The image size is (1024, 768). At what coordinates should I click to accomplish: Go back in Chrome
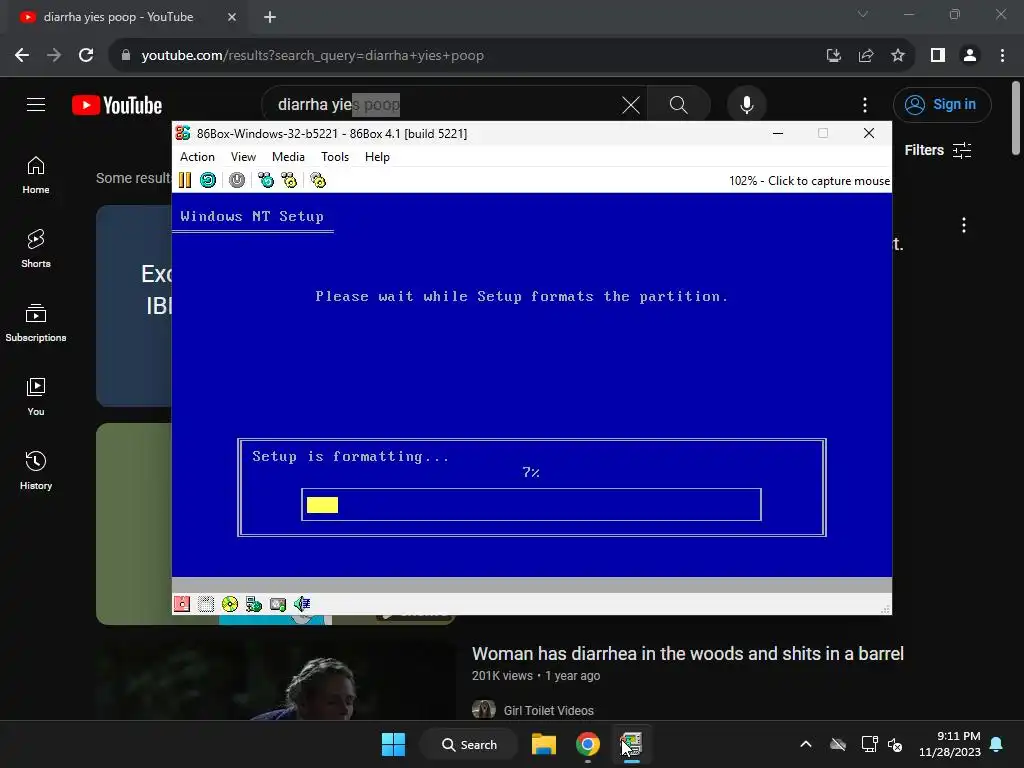(22, 56)
